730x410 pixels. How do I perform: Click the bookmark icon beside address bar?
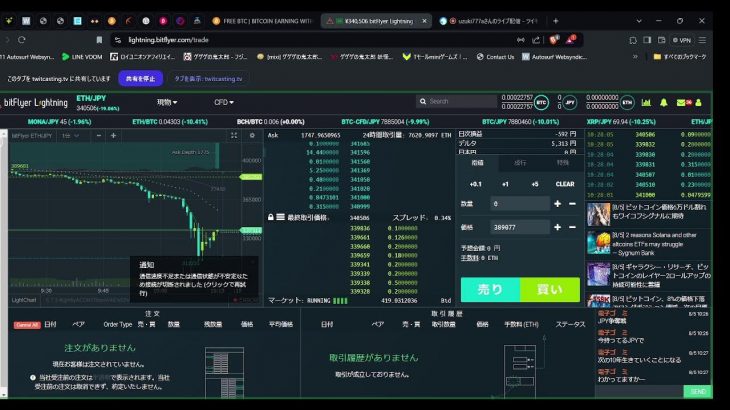tap(99, 40)
